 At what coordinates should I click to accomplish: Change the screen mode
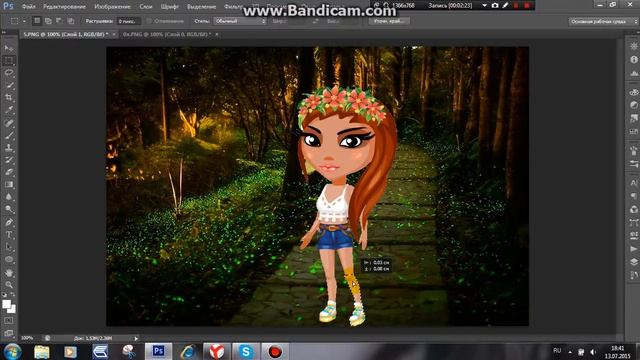tap(9, 333)
